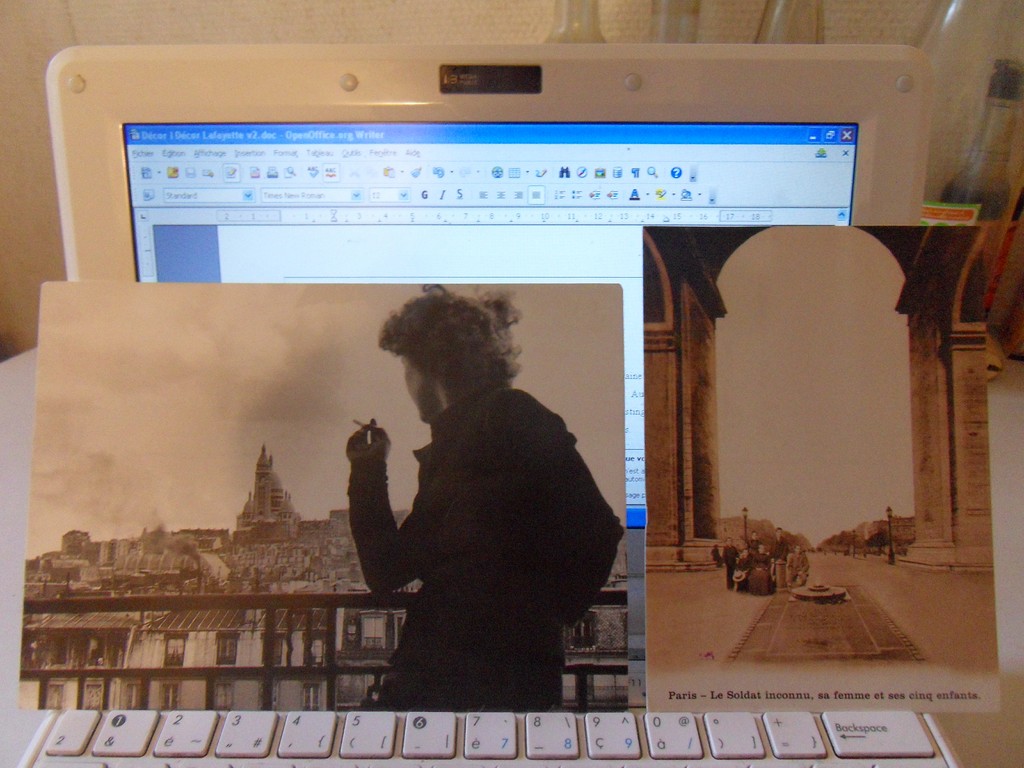Toggle nonprinting characters pilcrow button
The image size is (1024, 768).
(x=634, y=173)
